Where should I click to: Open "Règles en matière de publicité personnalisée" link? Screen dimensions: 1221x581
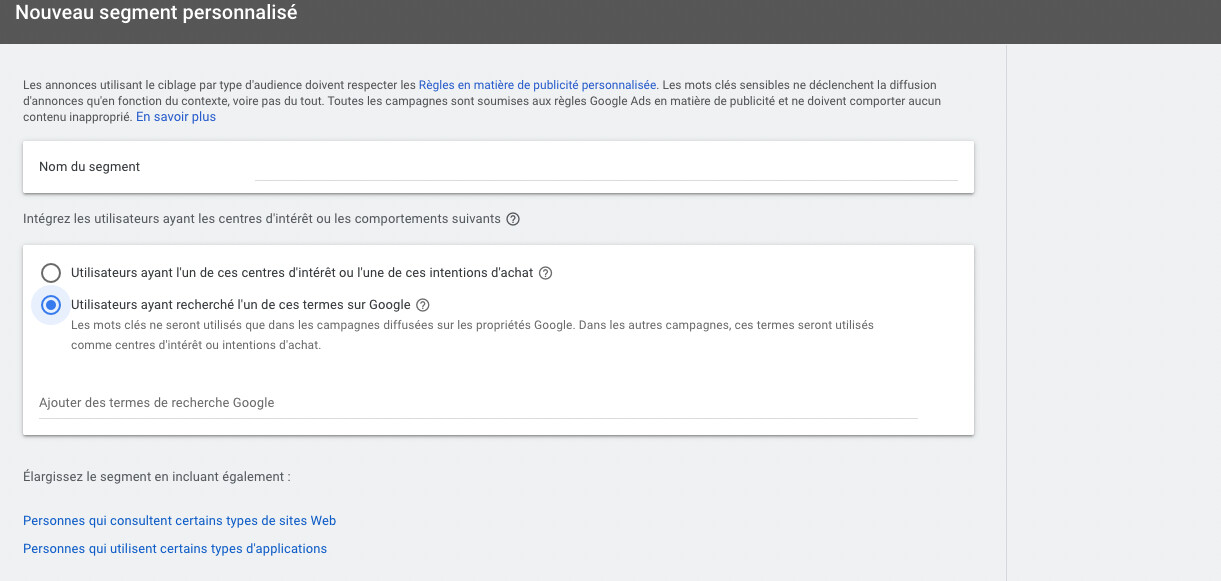point(538,86)
